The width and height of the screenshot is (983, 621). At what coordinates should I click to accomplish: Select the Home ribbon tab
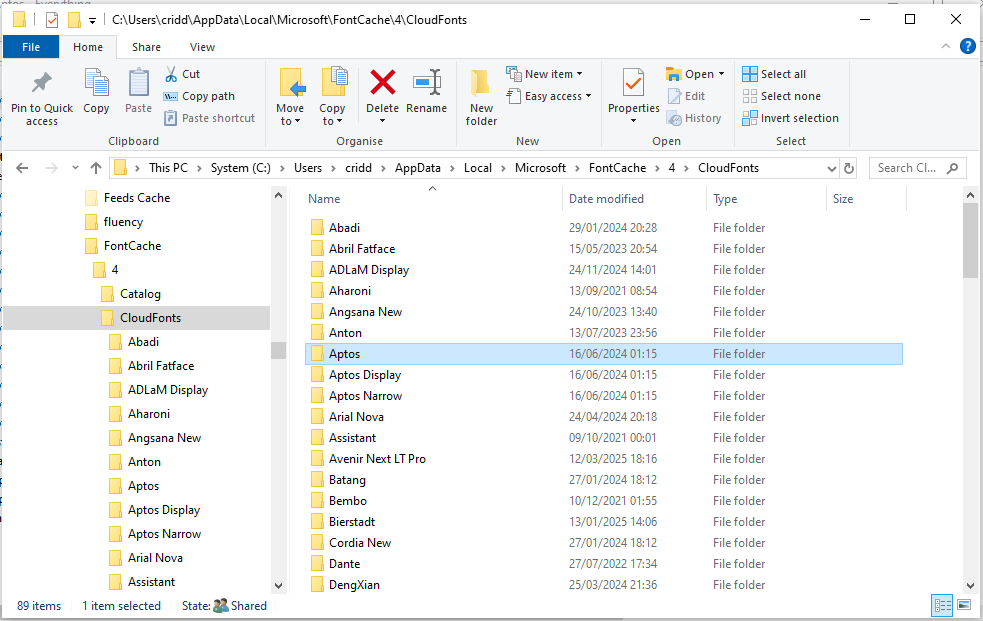(88, 47)
